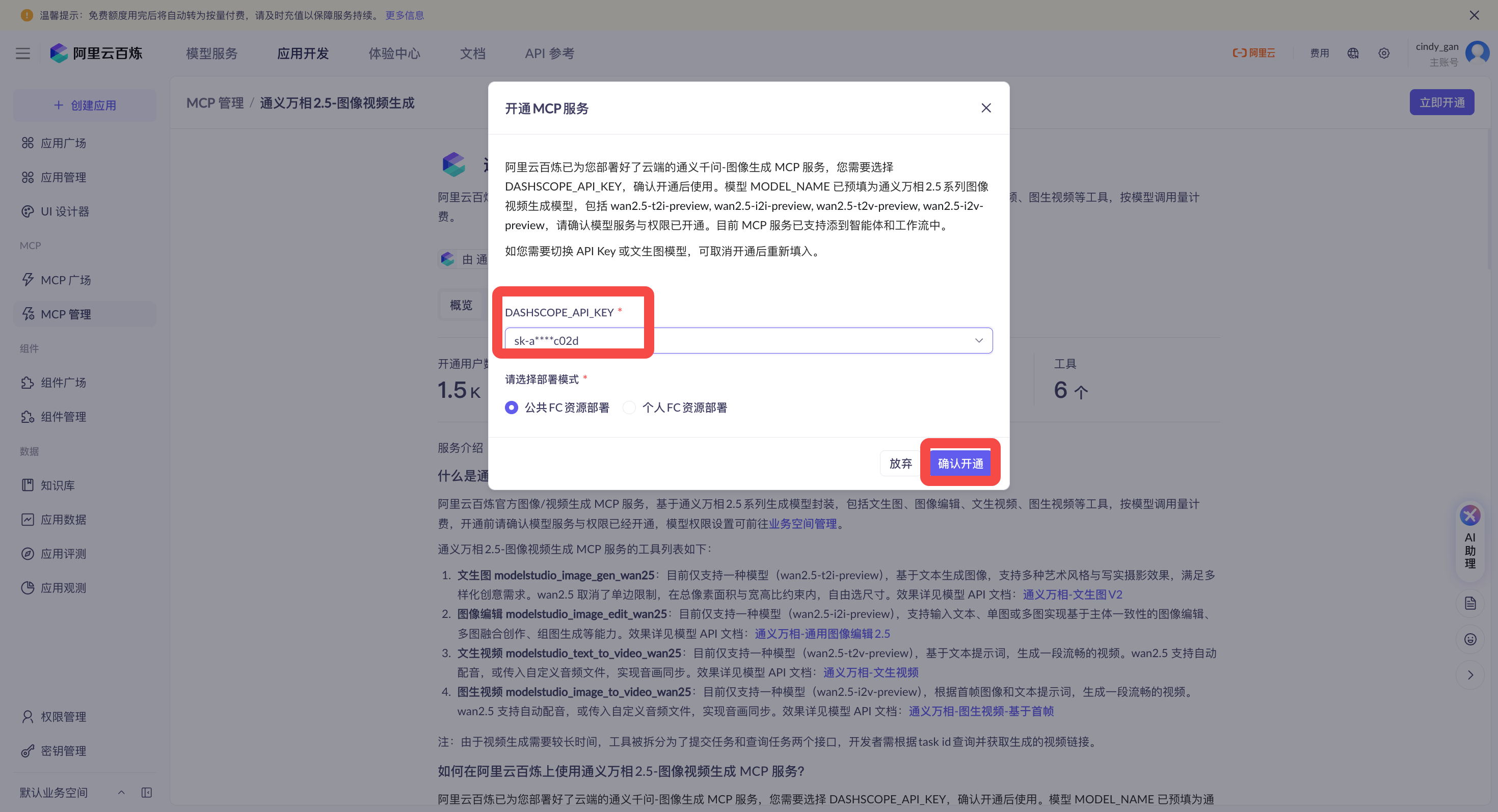Image resolution: width=1498 pixels, height=812 pixels.
Task: Expand the right rail chevron arrow
Action: click(1469, 675)
